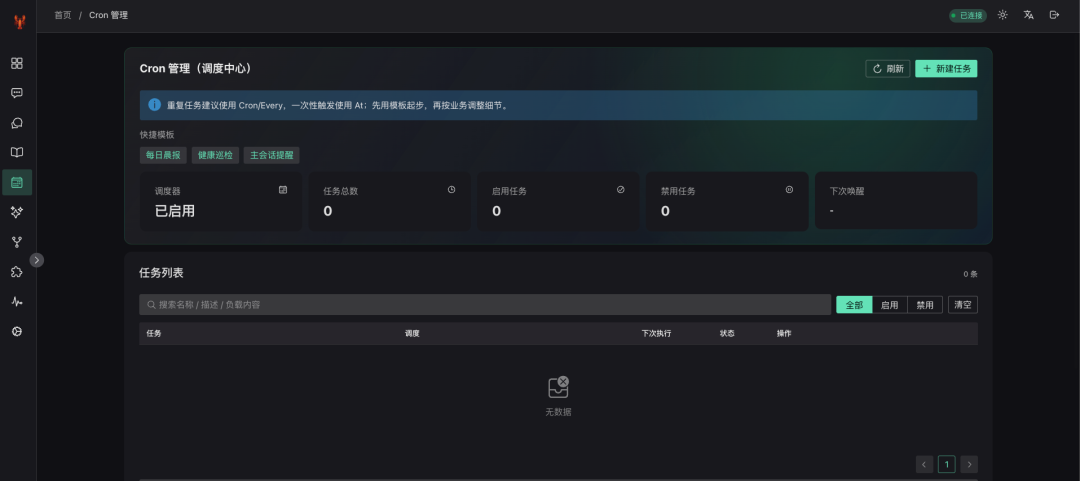Click the 已启用 scheduler status text
This screenshot has width=1080, height=481.
point(175,211)
